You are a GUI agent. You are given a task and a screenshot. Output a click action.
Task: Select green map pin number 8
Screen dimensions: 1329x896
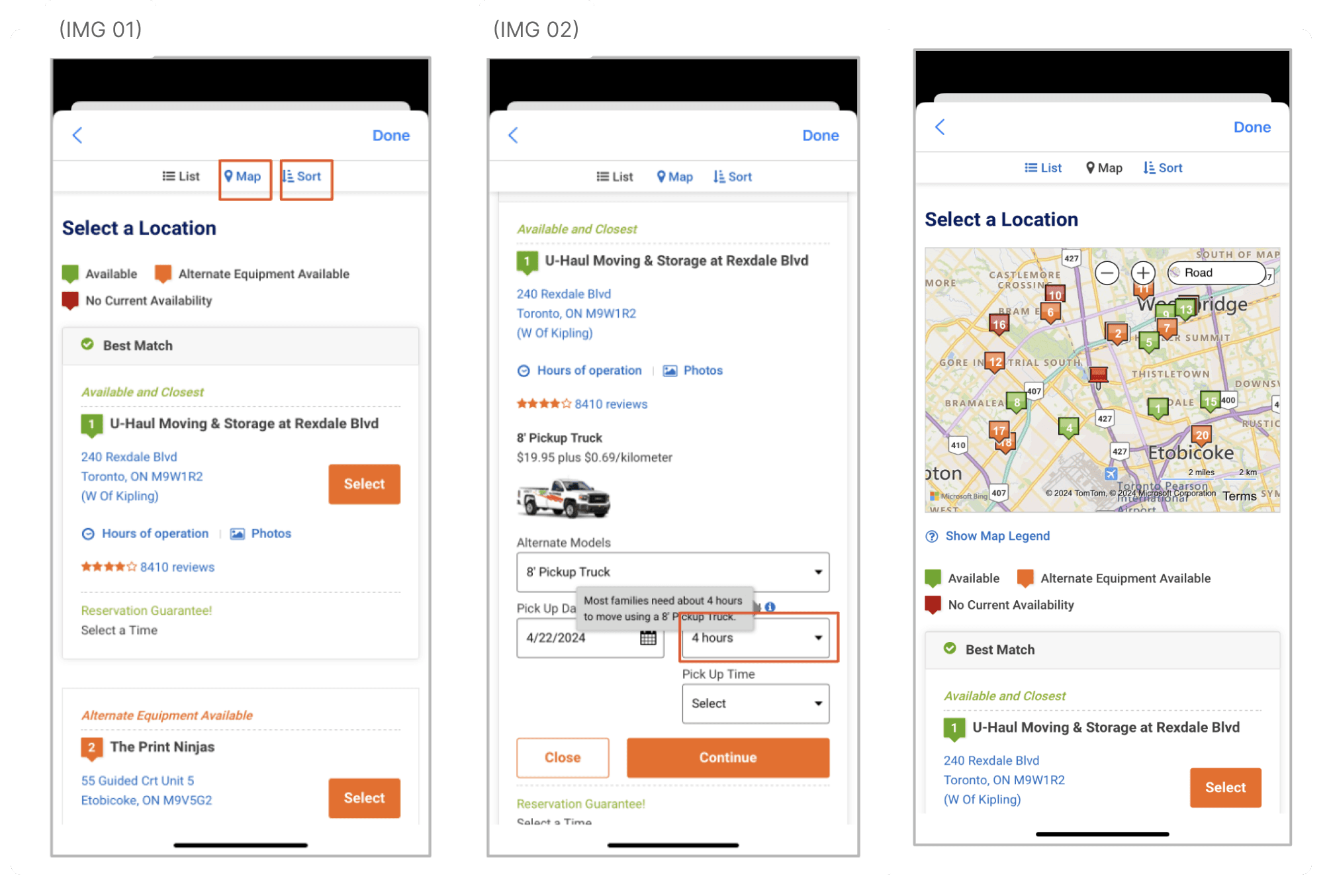pyautogui.click(x=1017, y=402)
